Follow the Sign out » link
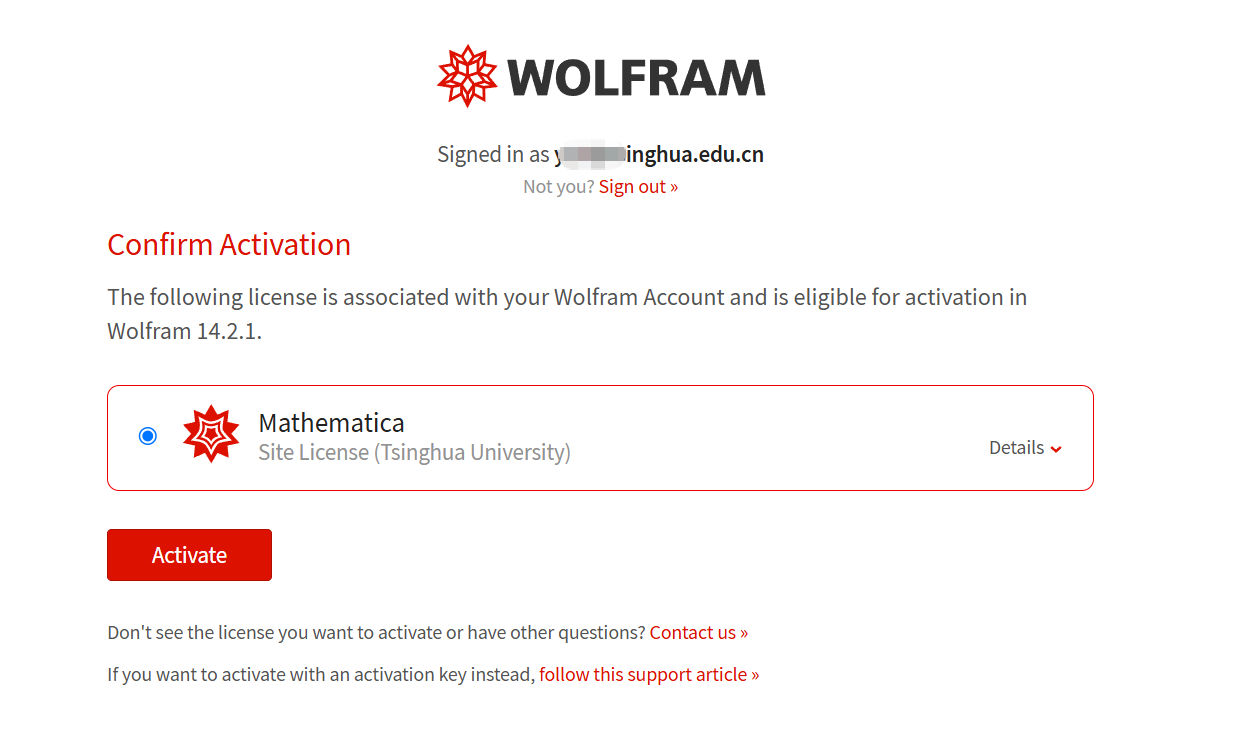1251x735 pixels. (x=638, y=187)
